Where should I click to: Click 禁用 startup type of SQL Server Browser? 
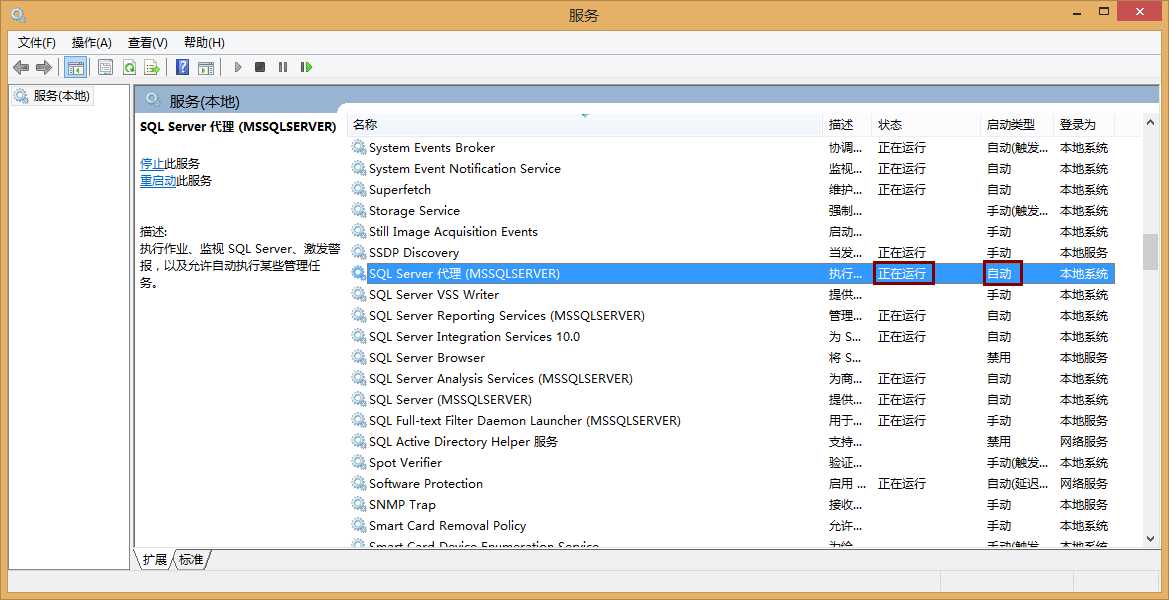999,358
